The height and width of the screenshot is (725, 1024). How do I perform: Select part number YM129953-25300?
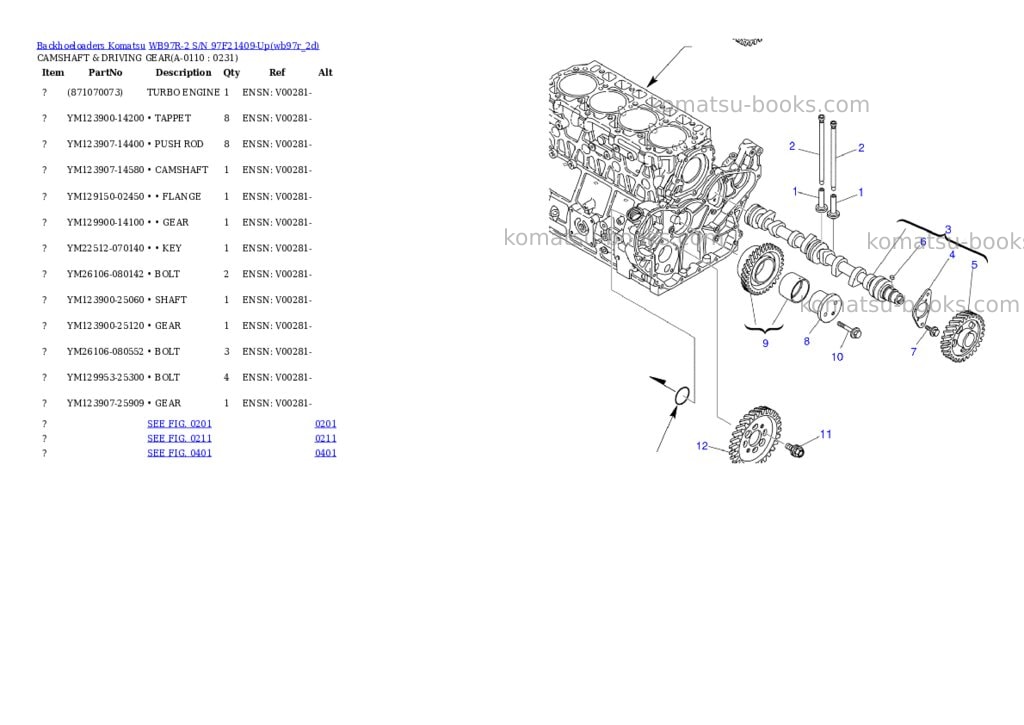pos(105,377)
